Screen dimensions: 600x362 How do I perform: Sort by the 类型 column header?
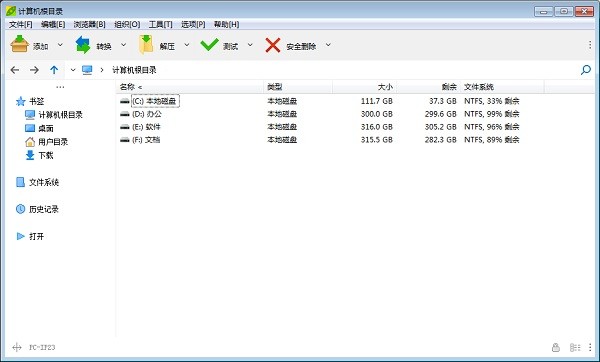point(298,87)
